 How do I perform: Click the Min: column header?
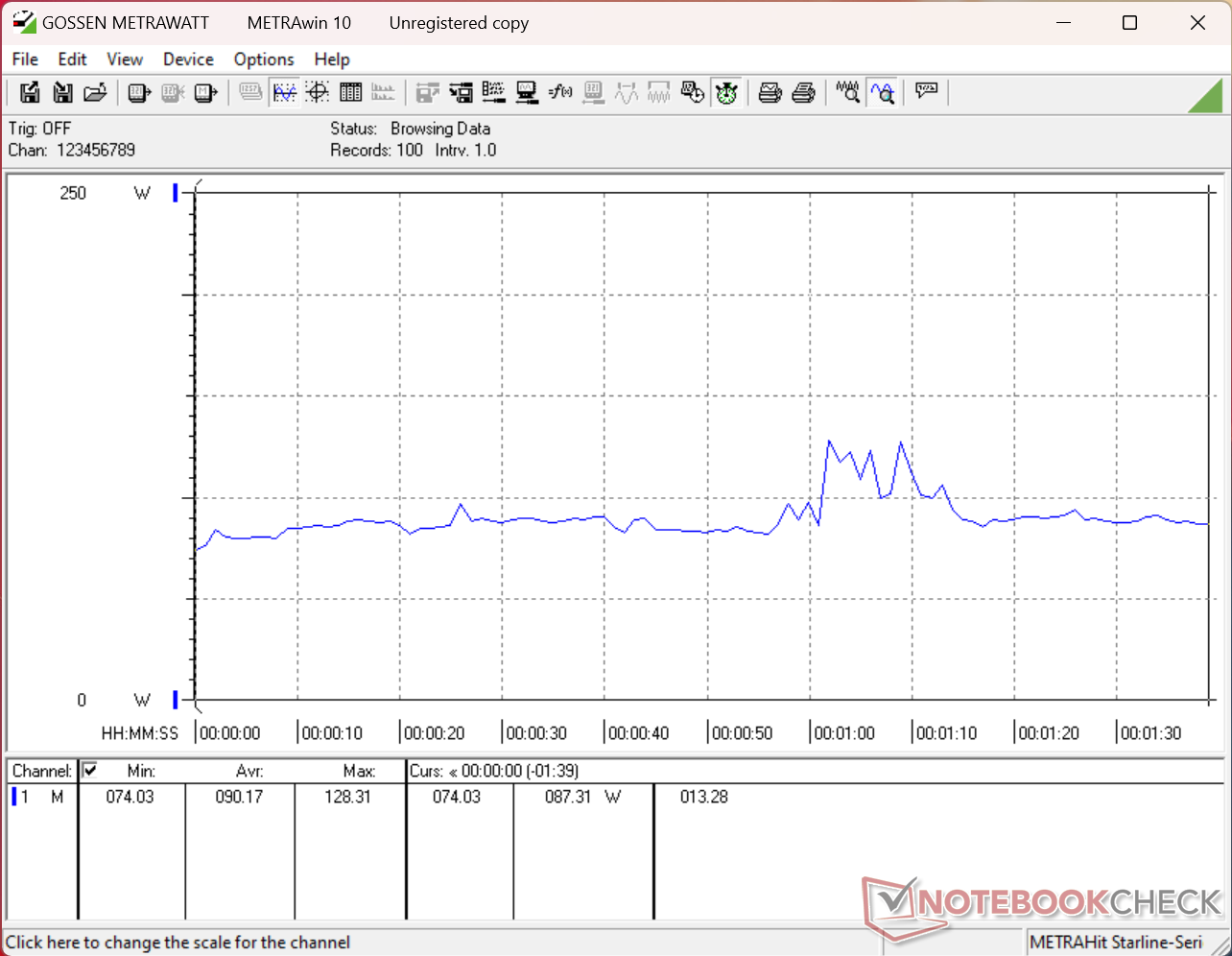coord(141,771)
